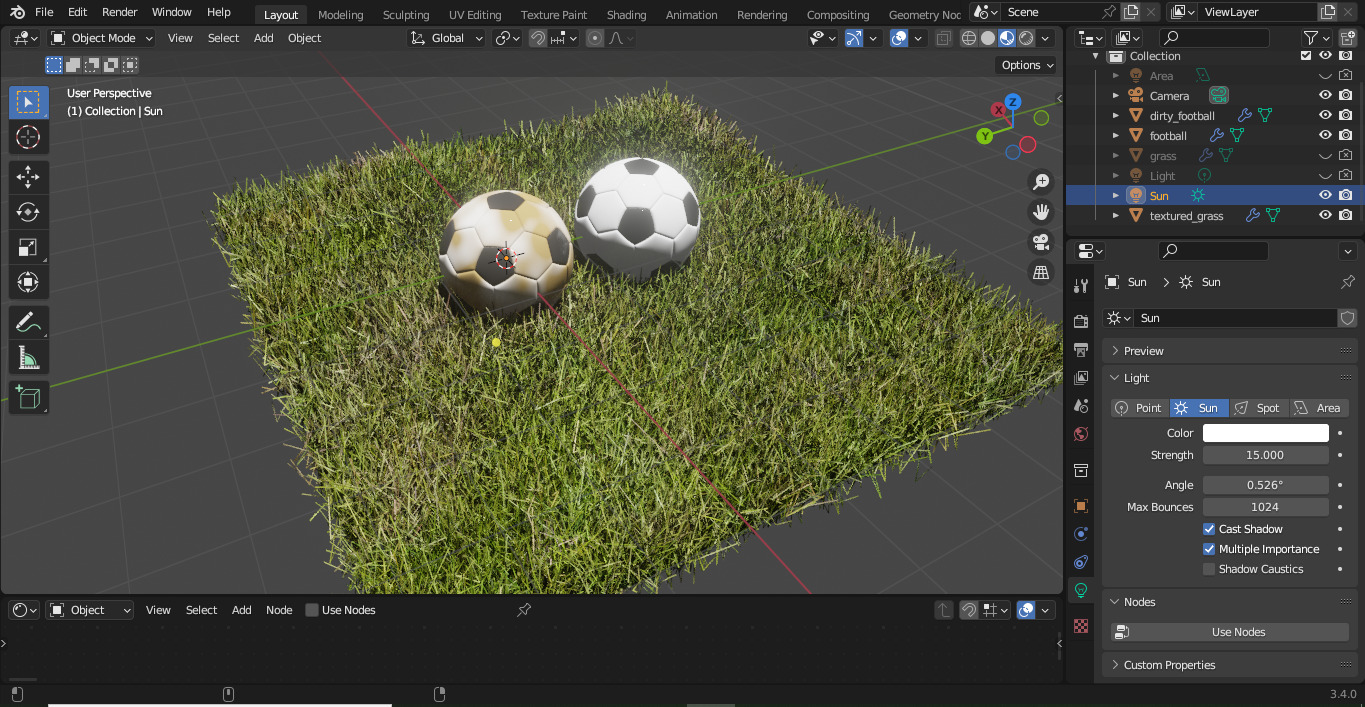Open viewport Options dropdown
The width and height of the screenshot is (1365, 707).
pyautogui.click(x=1026, y=65)
